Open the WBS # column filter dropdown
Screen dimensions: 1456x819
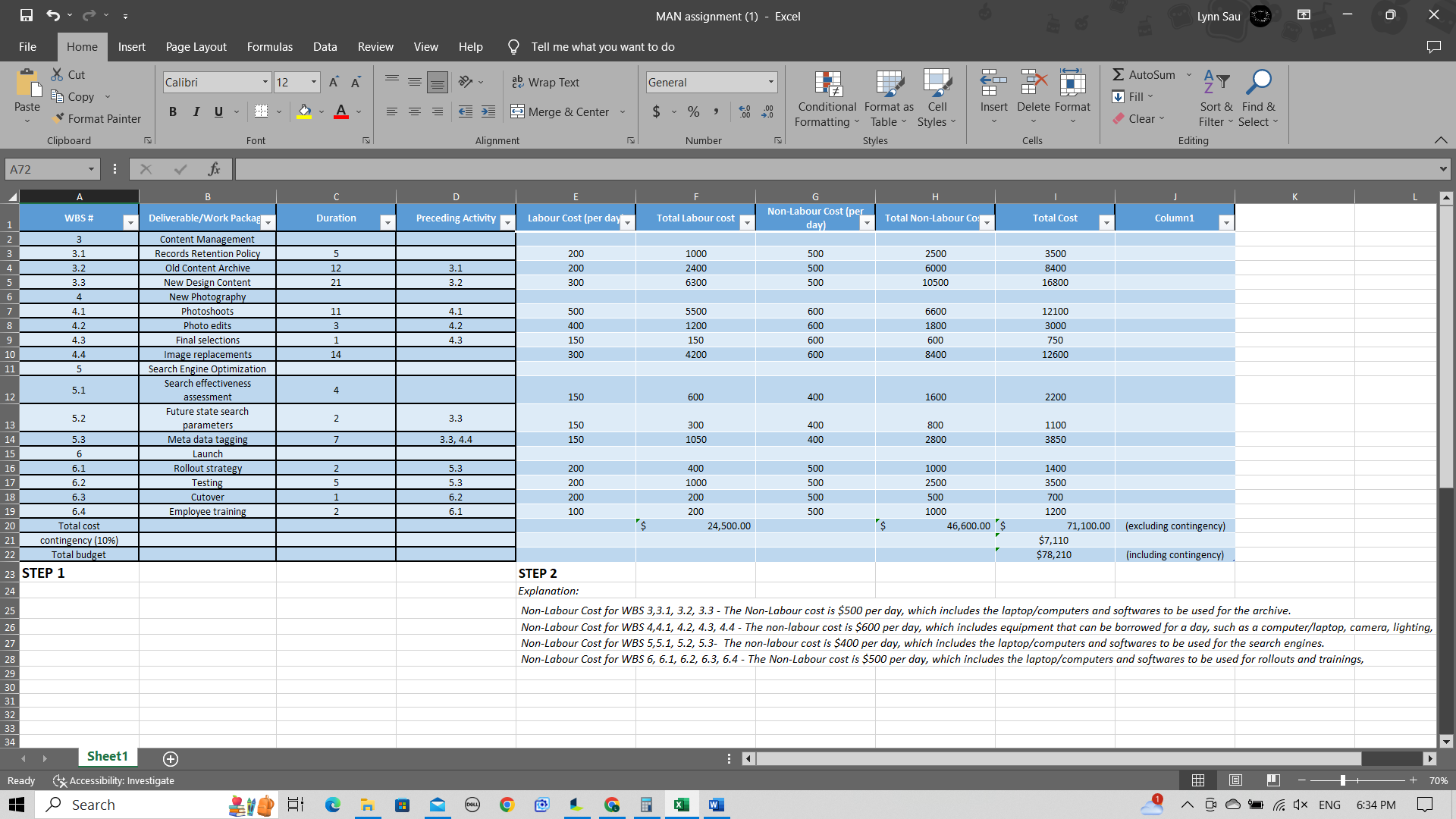[130, 222]
